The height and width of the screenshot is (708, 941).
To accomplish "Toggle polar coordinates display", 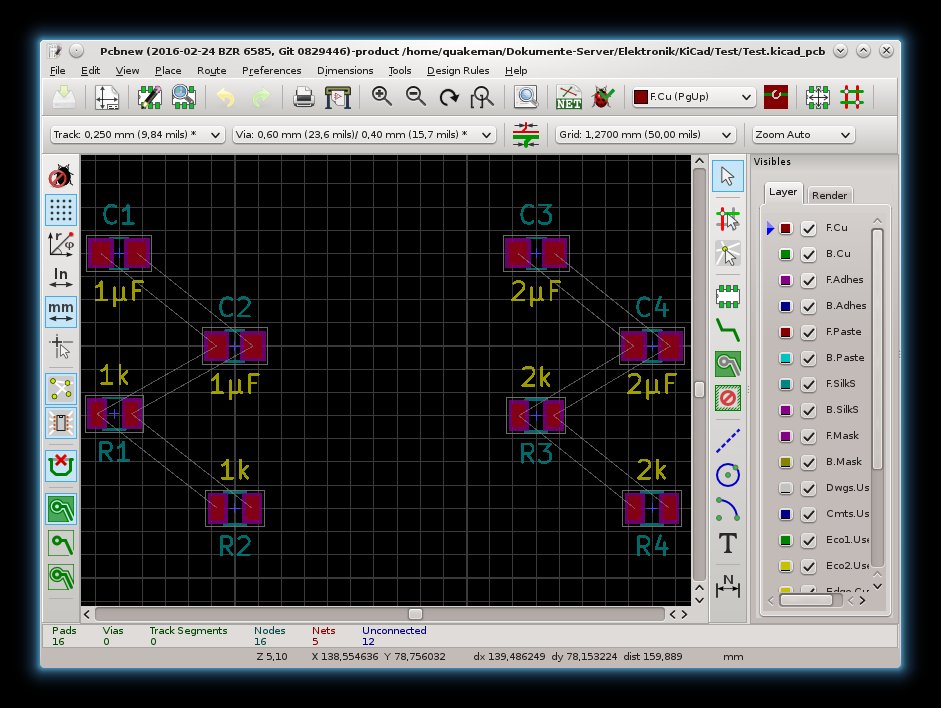I will click(61, 244).
